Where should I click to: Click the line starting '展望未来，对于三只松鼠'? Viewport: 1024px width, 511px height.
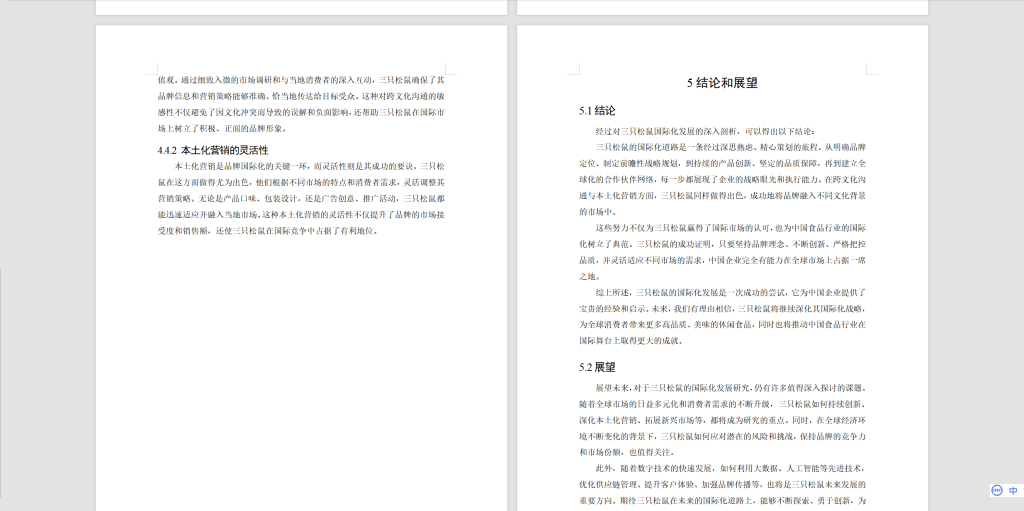731,387
